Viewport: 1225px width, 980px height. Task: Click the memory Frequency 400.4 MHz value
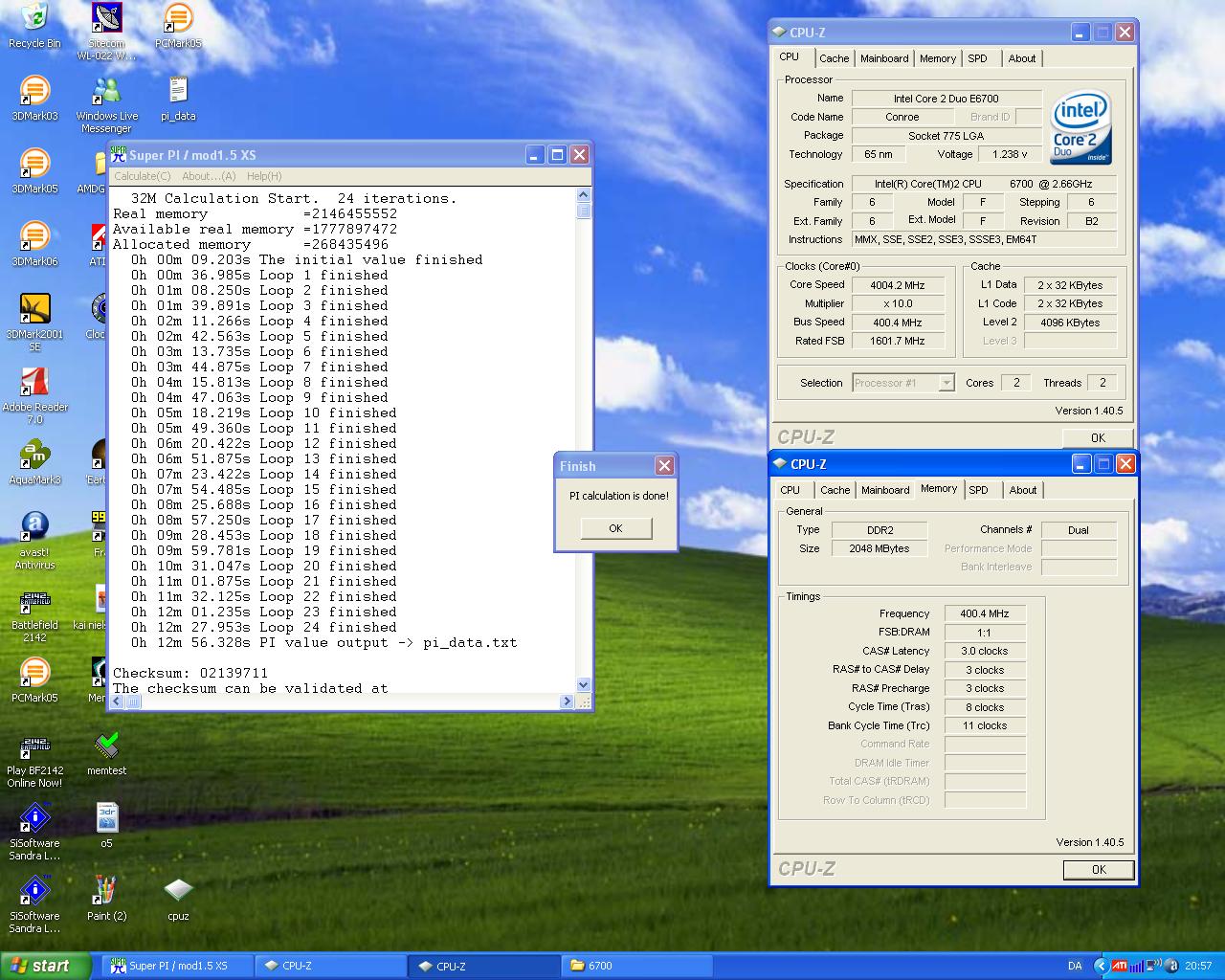click(x=984, y=613)
